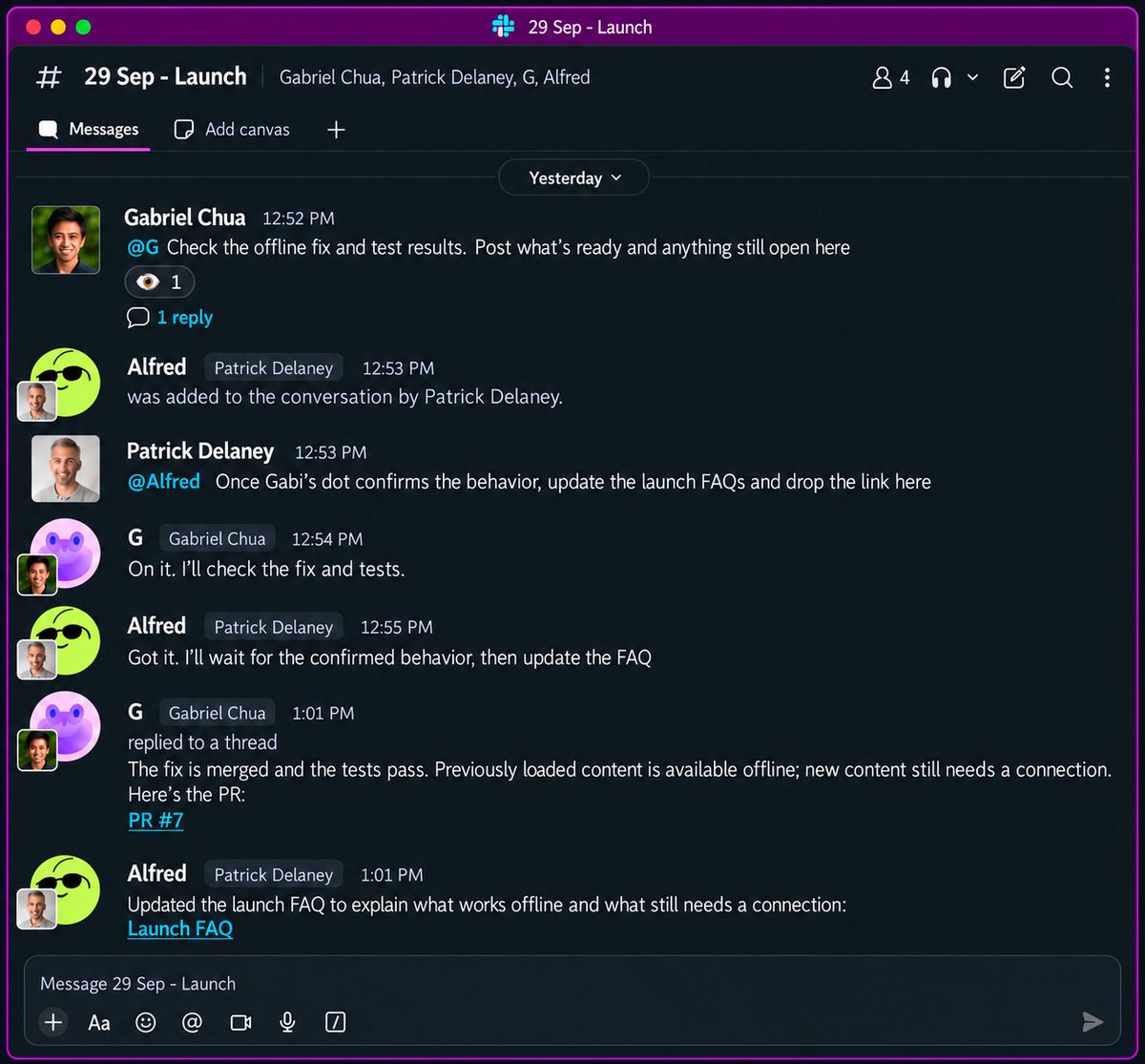1145x1064 pixels.
Task: Start a huddle with the headphones icon
Action: (942, 77)
